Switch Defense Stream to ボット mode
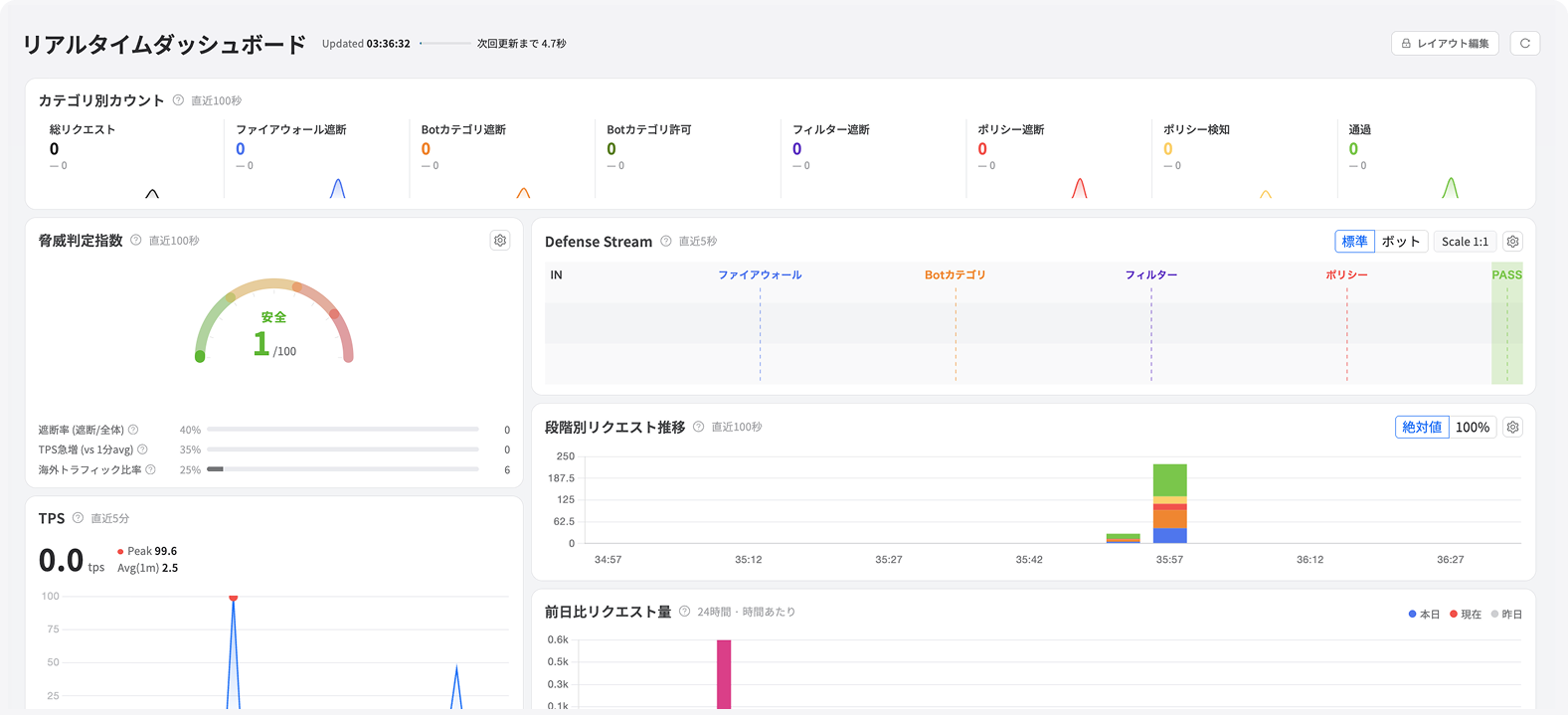Screen dimensions: 1568x715 click(1401, 242)
